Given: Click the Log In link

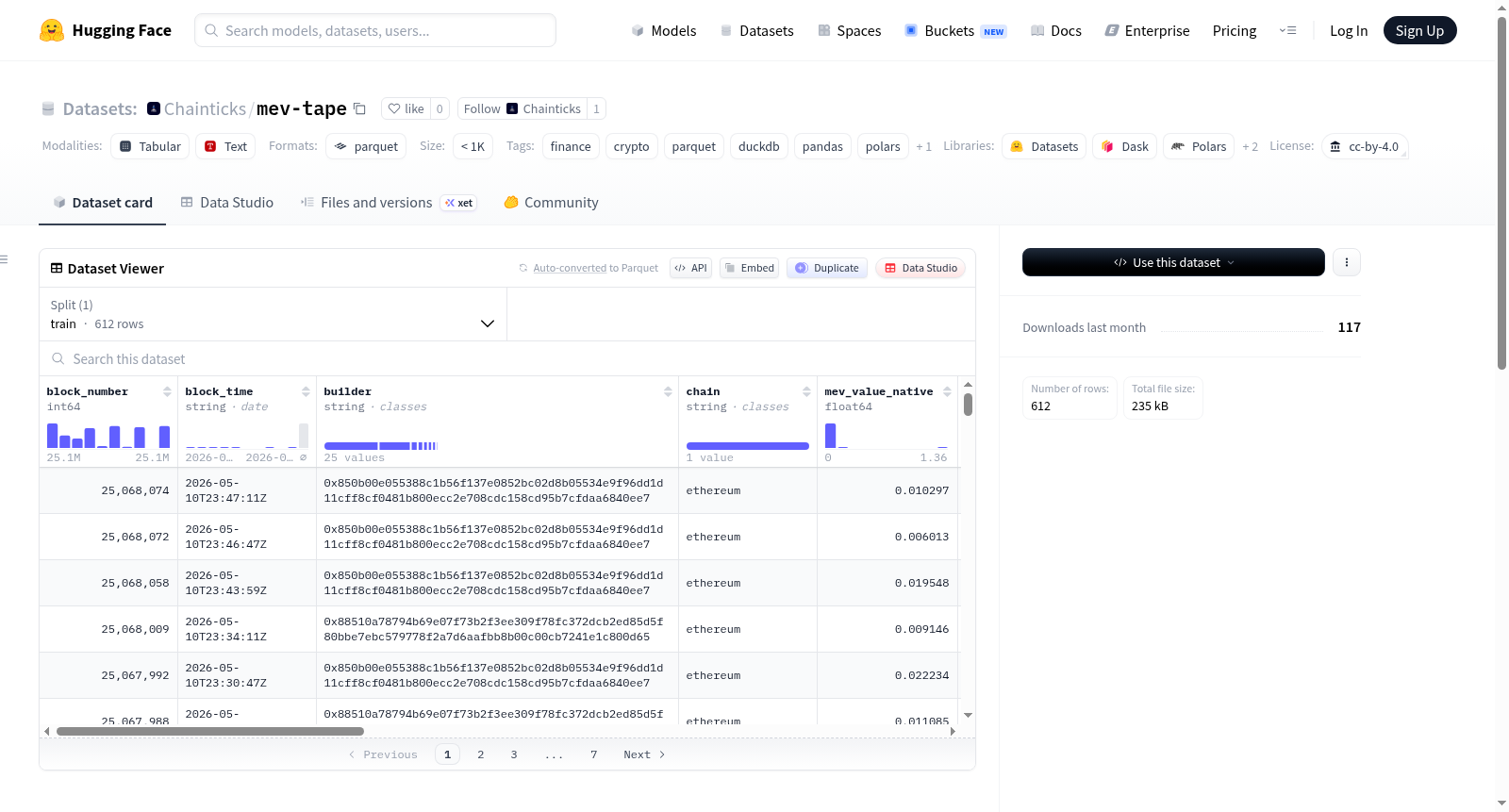Looking at the screenshot, I should click(1349, 30).
